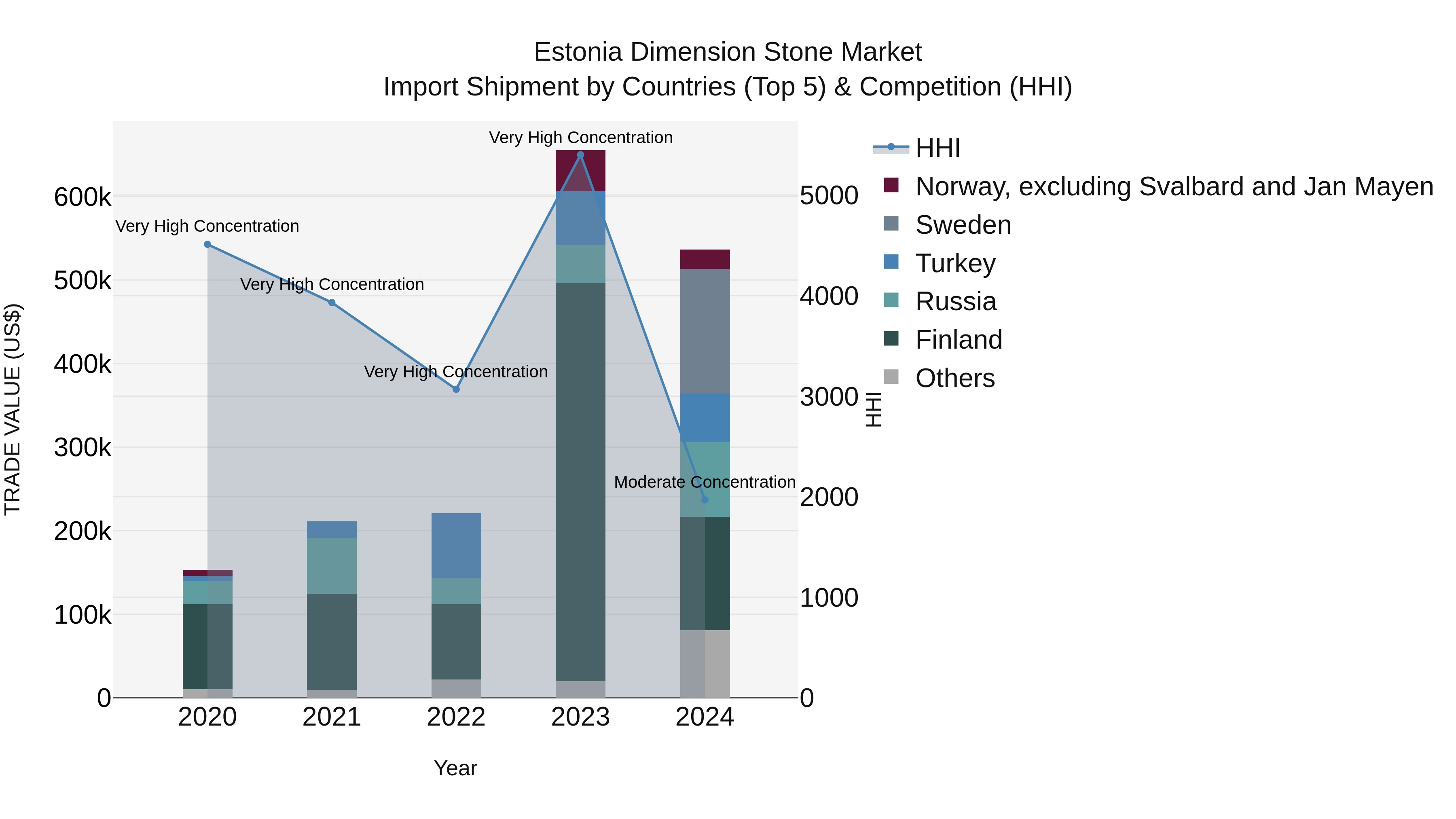Click the 'Import Shipment by Countries' subtitle line
The width and height of the screenshot is (1456, 819).
[x=728, y=87]
